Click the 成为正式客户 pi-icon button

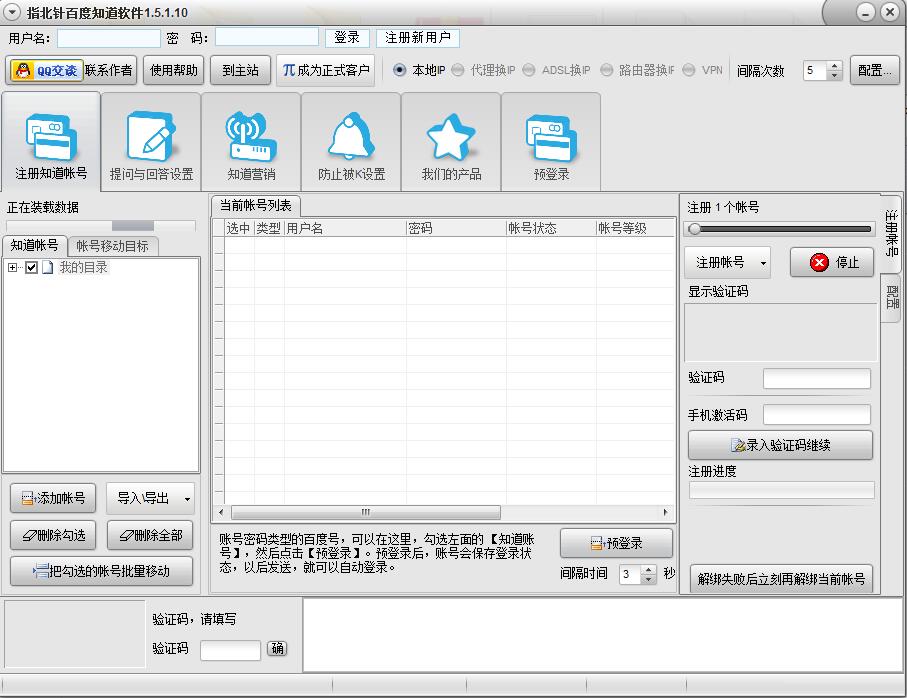click(x=326, y=71)
